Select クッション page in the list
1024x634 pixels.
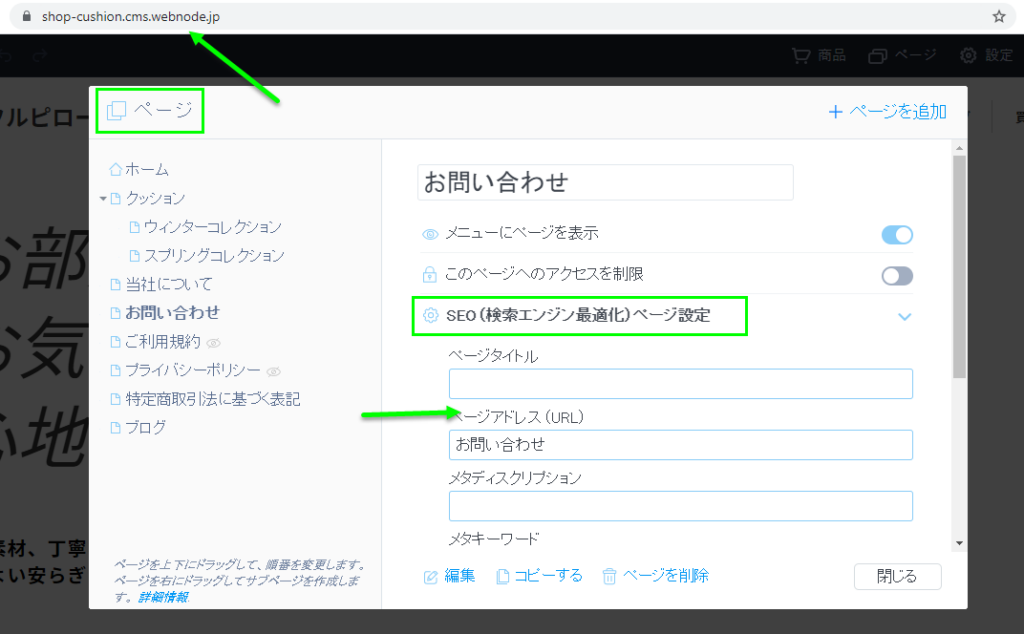tap(155, 198)
